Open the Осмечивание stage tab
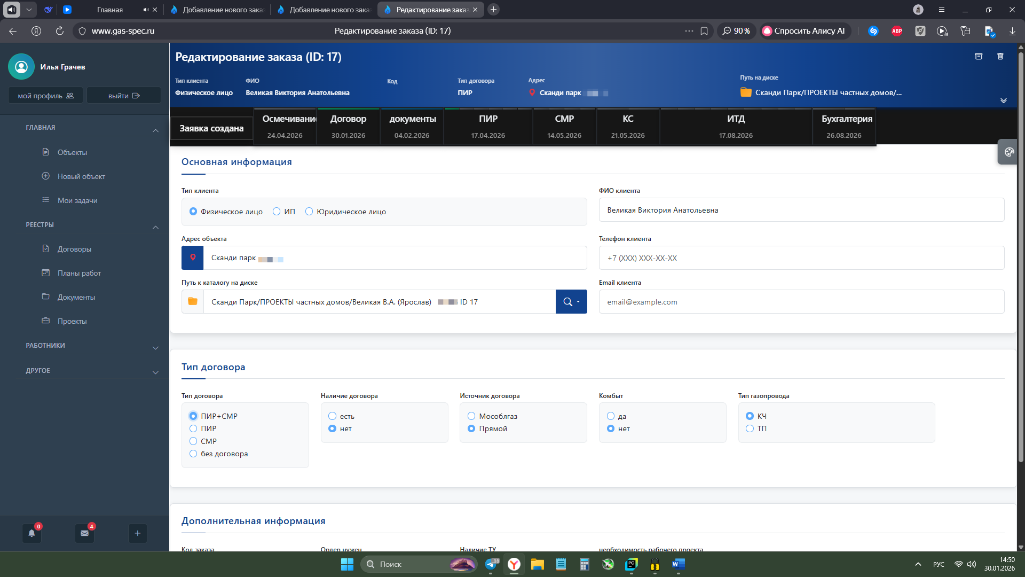 pos(285,126)
